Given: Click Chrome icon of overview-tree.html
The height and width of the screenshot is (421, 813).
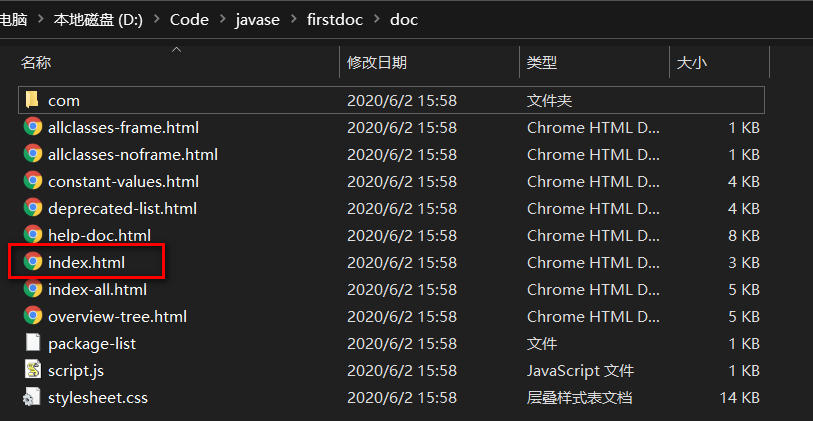Looking at the screenshot, I should click(32, 316).
